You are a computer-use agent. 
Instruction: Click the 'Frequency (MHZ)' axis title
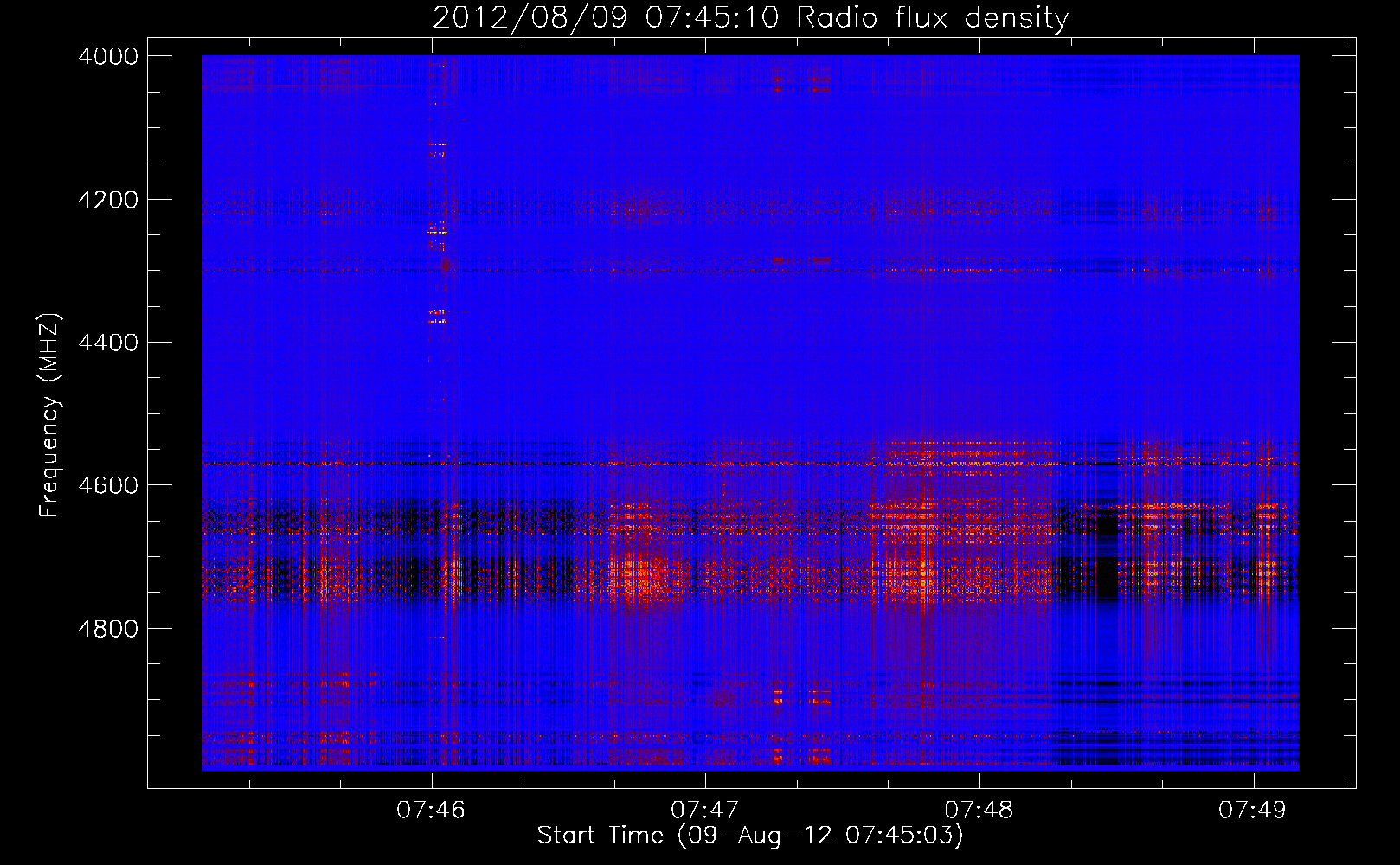[49, 415]
